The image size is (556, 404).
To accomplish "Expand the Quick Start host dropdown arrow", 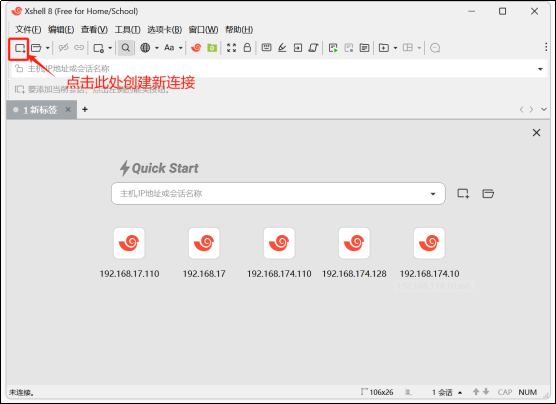I will tap(433, 194).
